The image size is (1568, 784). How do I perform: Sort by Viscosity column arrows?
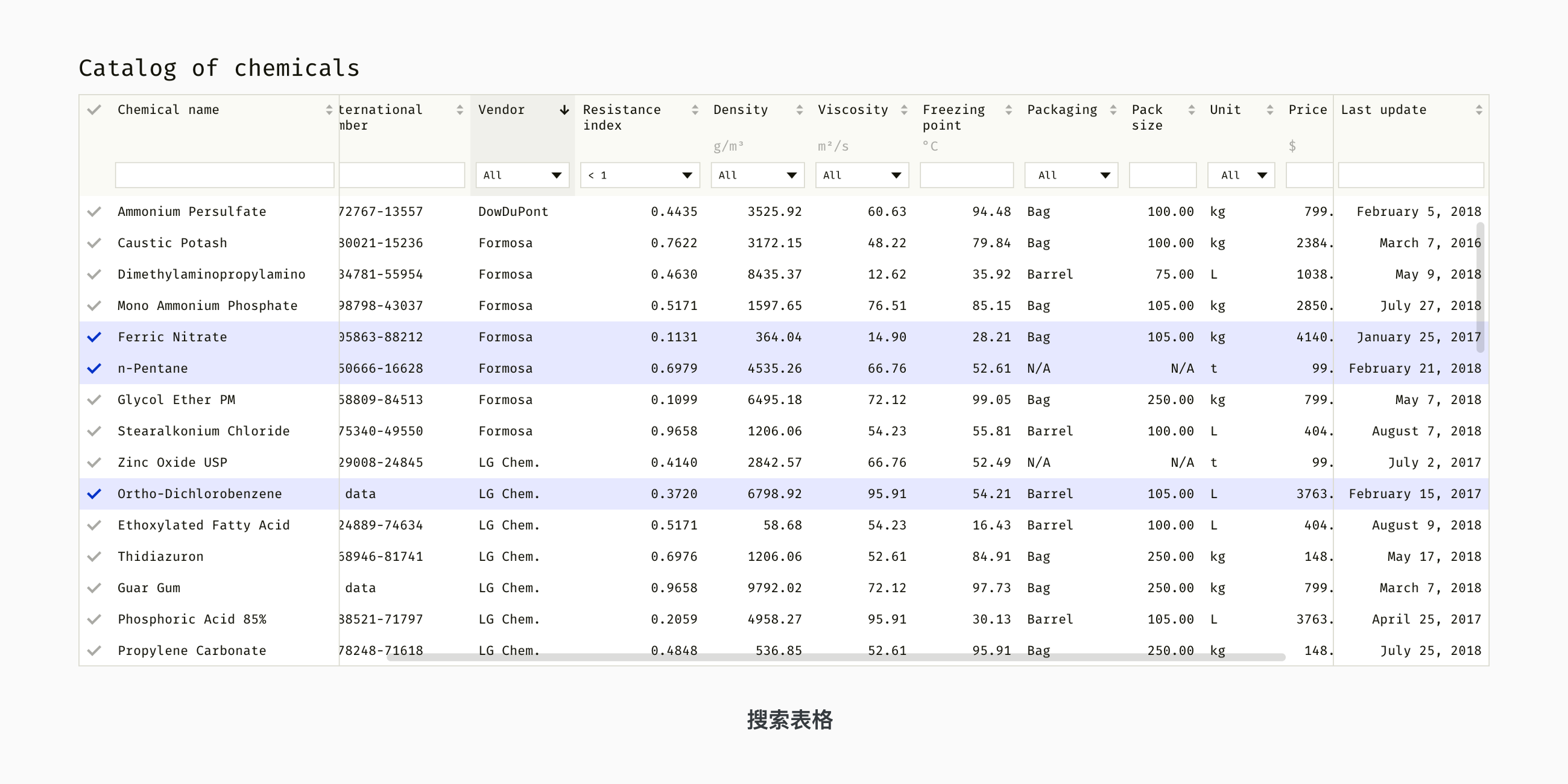[905, 110]
